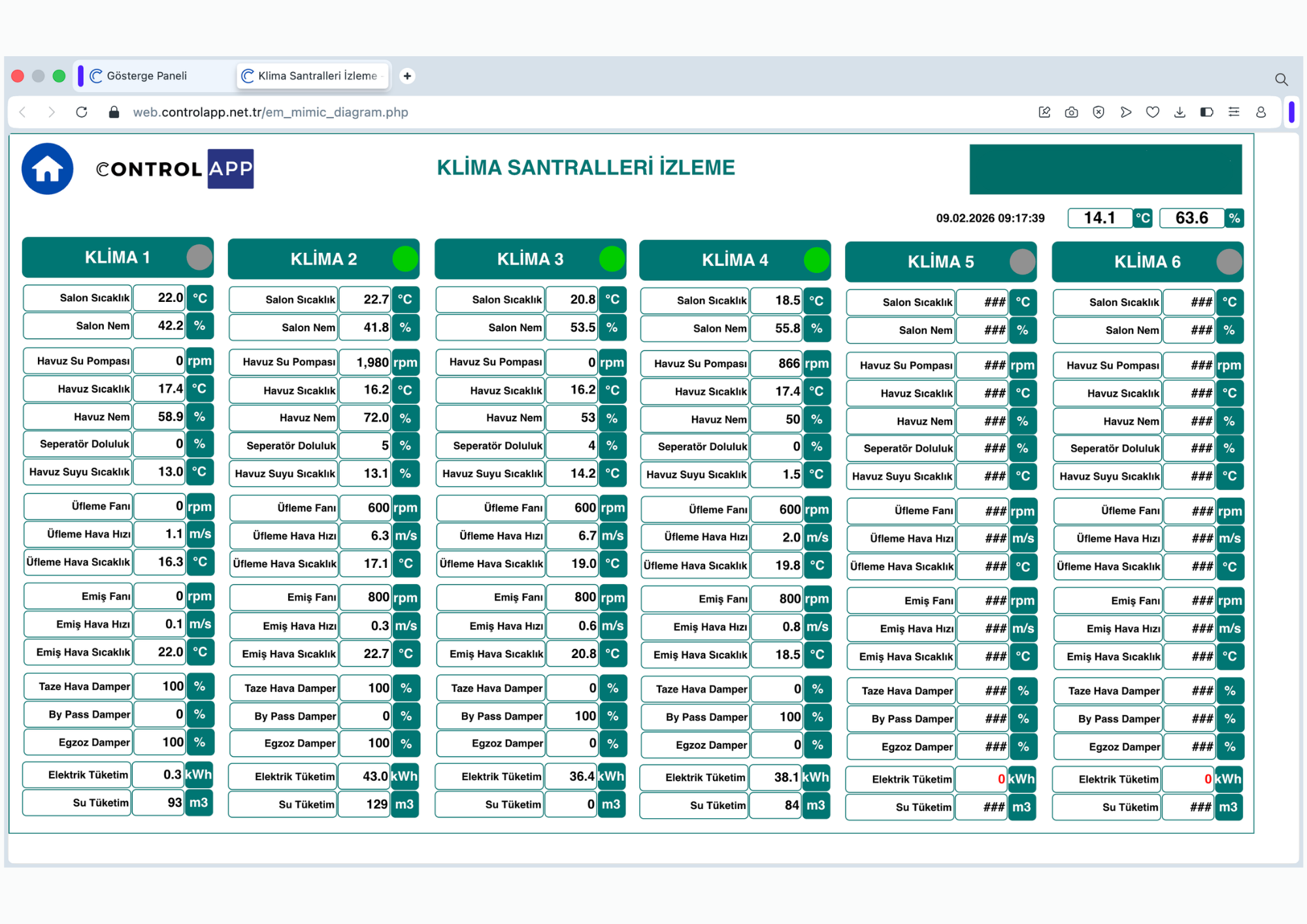The height and width of the screenshot is (924, 1307).
Task: Click the site lock icon
Action: click(x=114, y=112)
